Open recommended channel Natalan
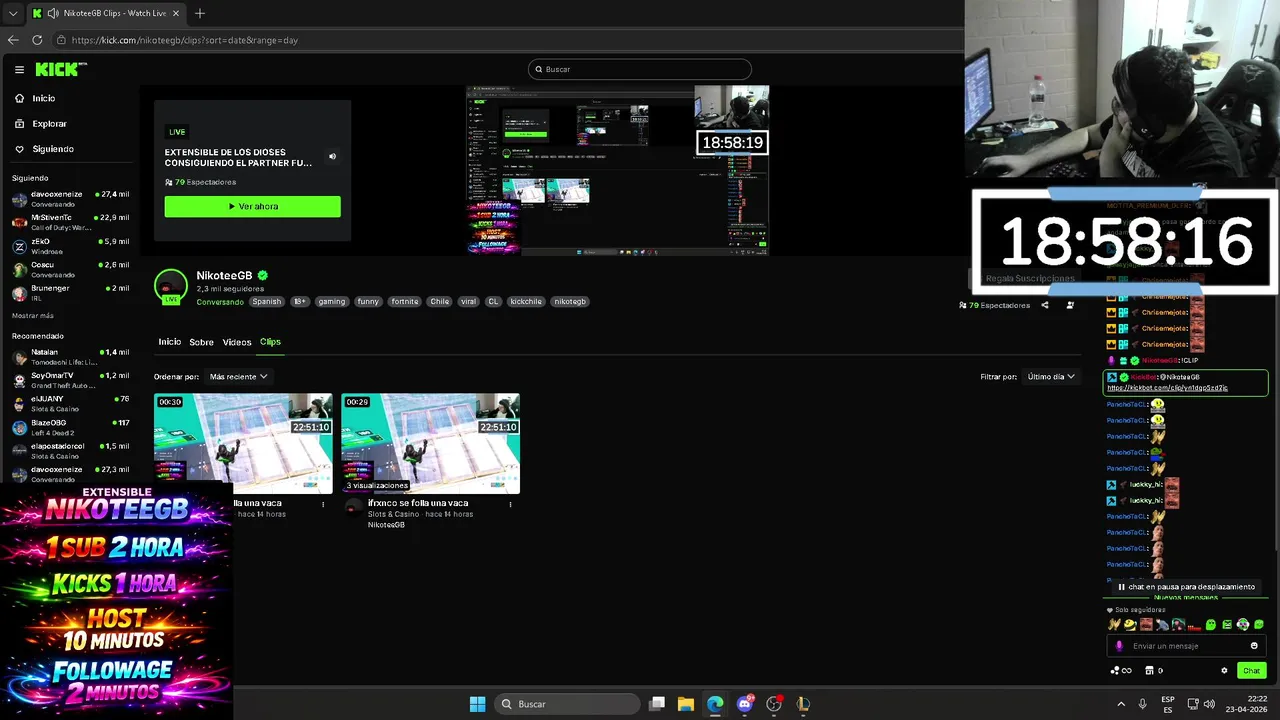Viewport: 1280px width, 720px height. tap(70, 357)
